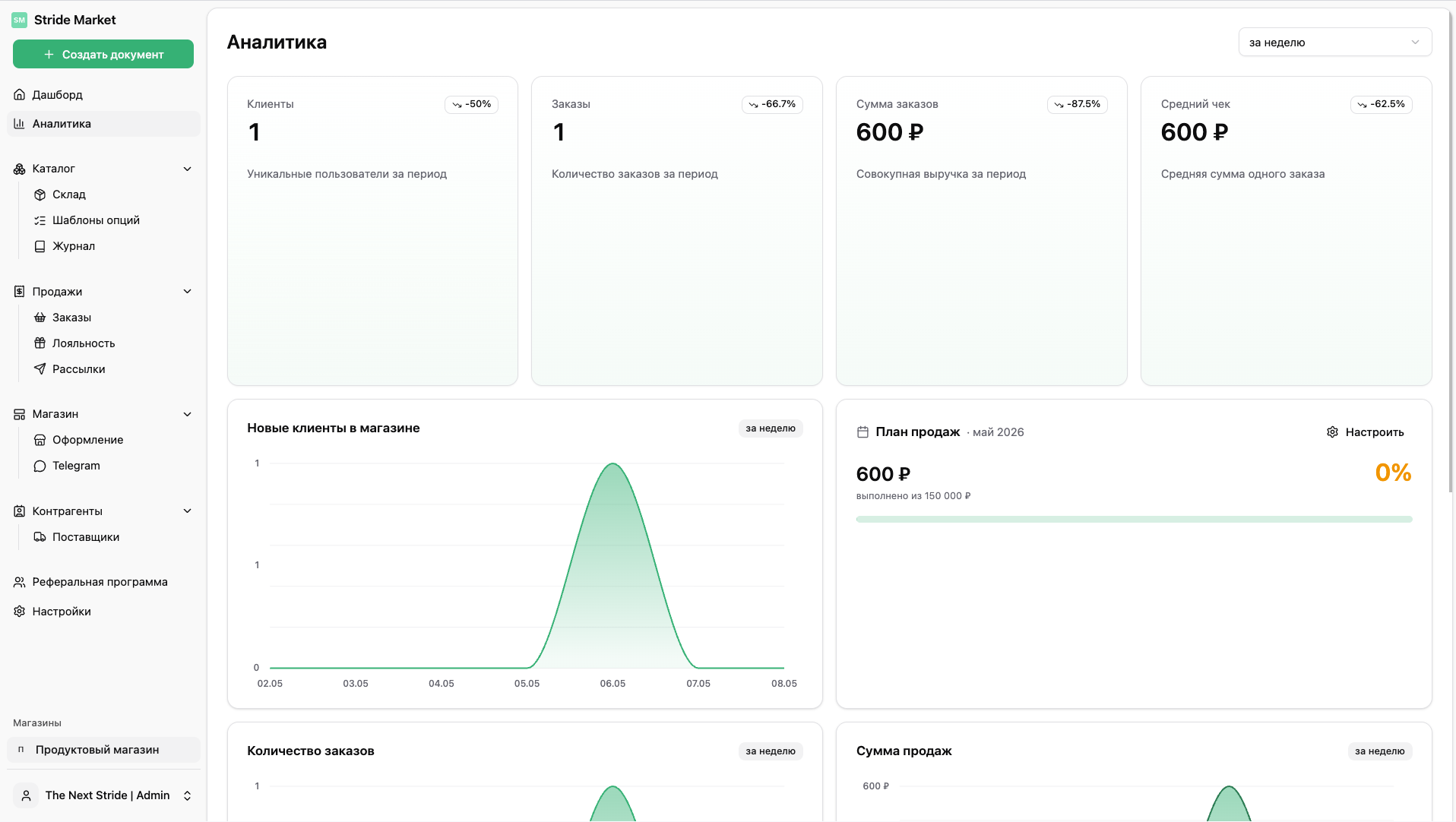This screenshot has width=1456, height=822.
Task: Click the Создать документ button
Action: 103,55
